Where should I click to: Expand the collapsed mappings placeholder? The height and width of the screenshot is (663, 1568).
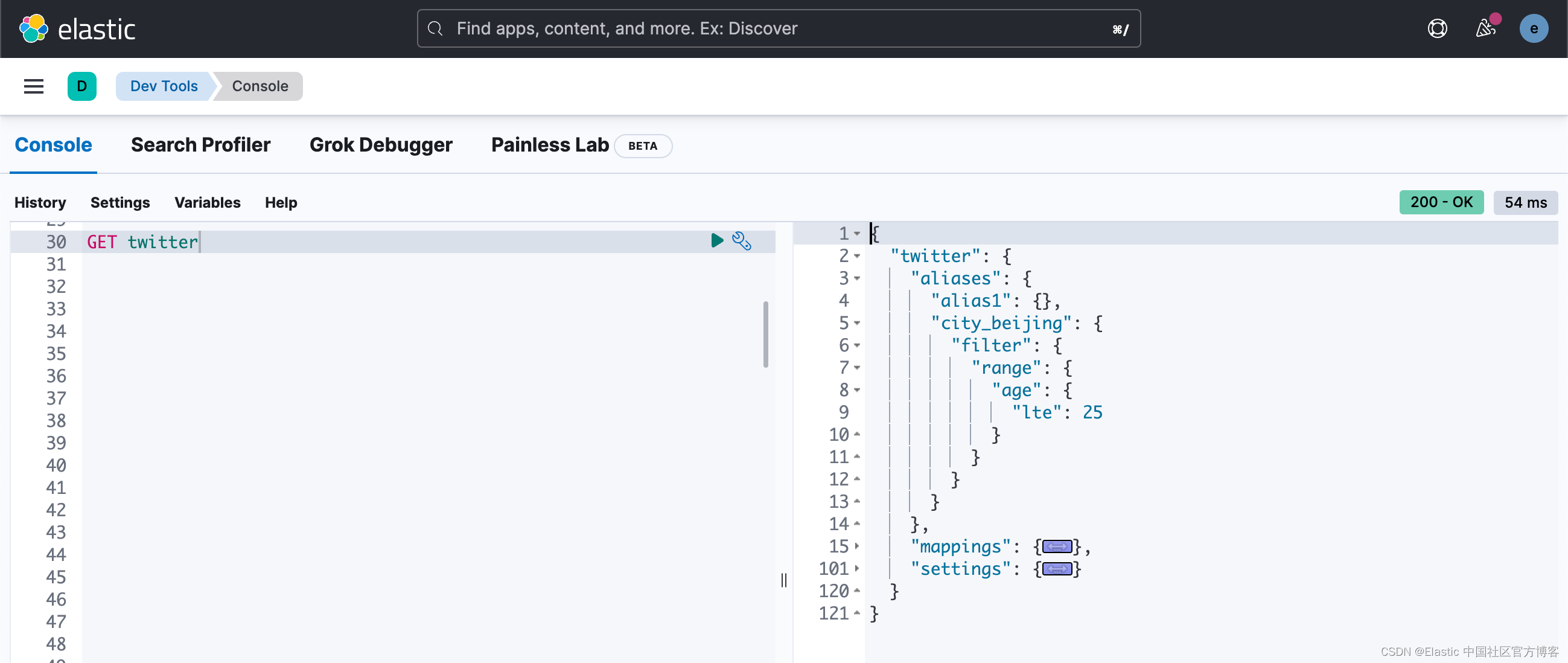click(x=1057, y=546)
